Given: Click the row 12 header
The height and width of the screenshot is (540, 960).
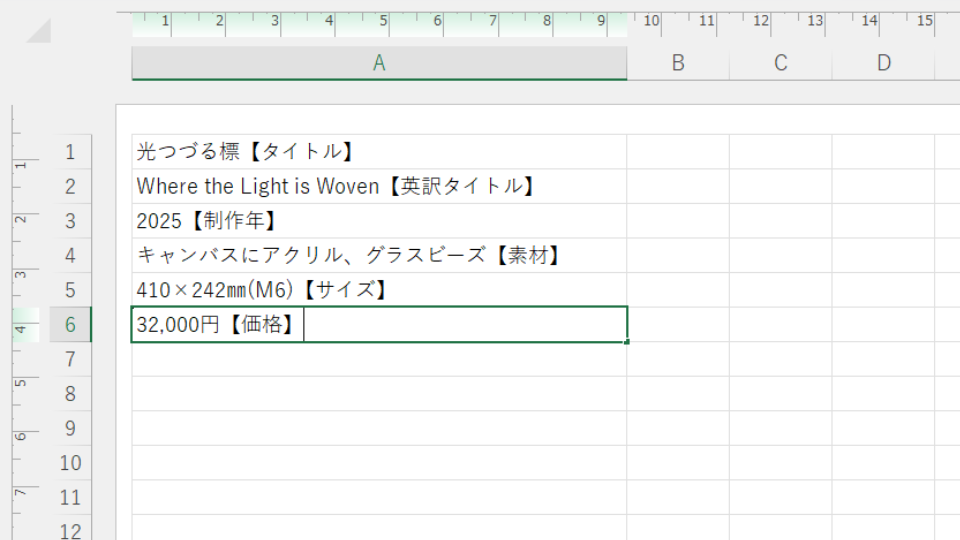Looking at the screenshot, I should tap(70, 529).
